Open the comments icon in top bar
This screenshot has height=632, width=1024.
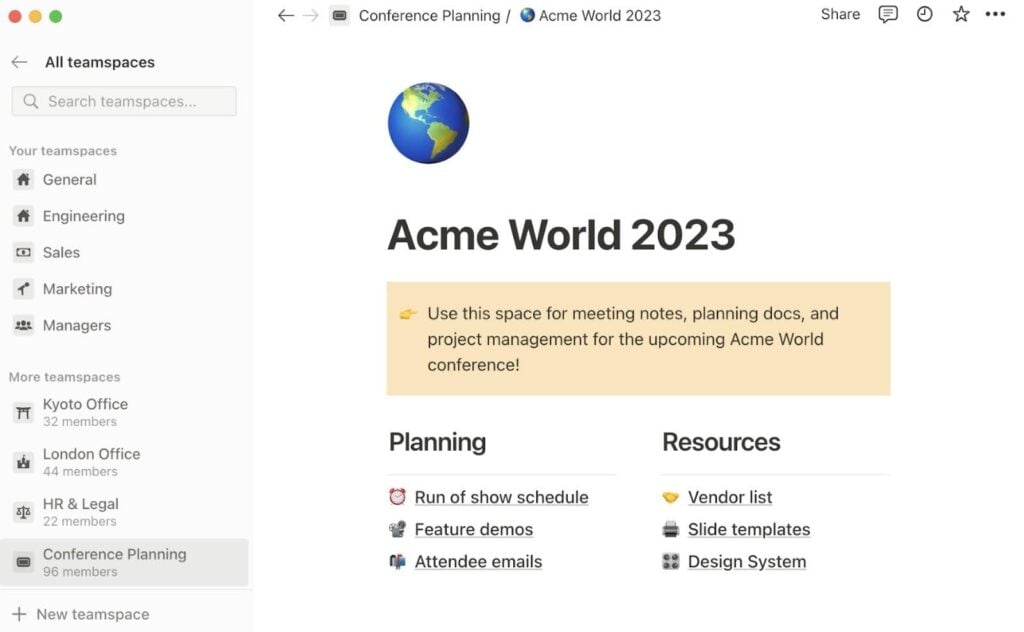888,14
